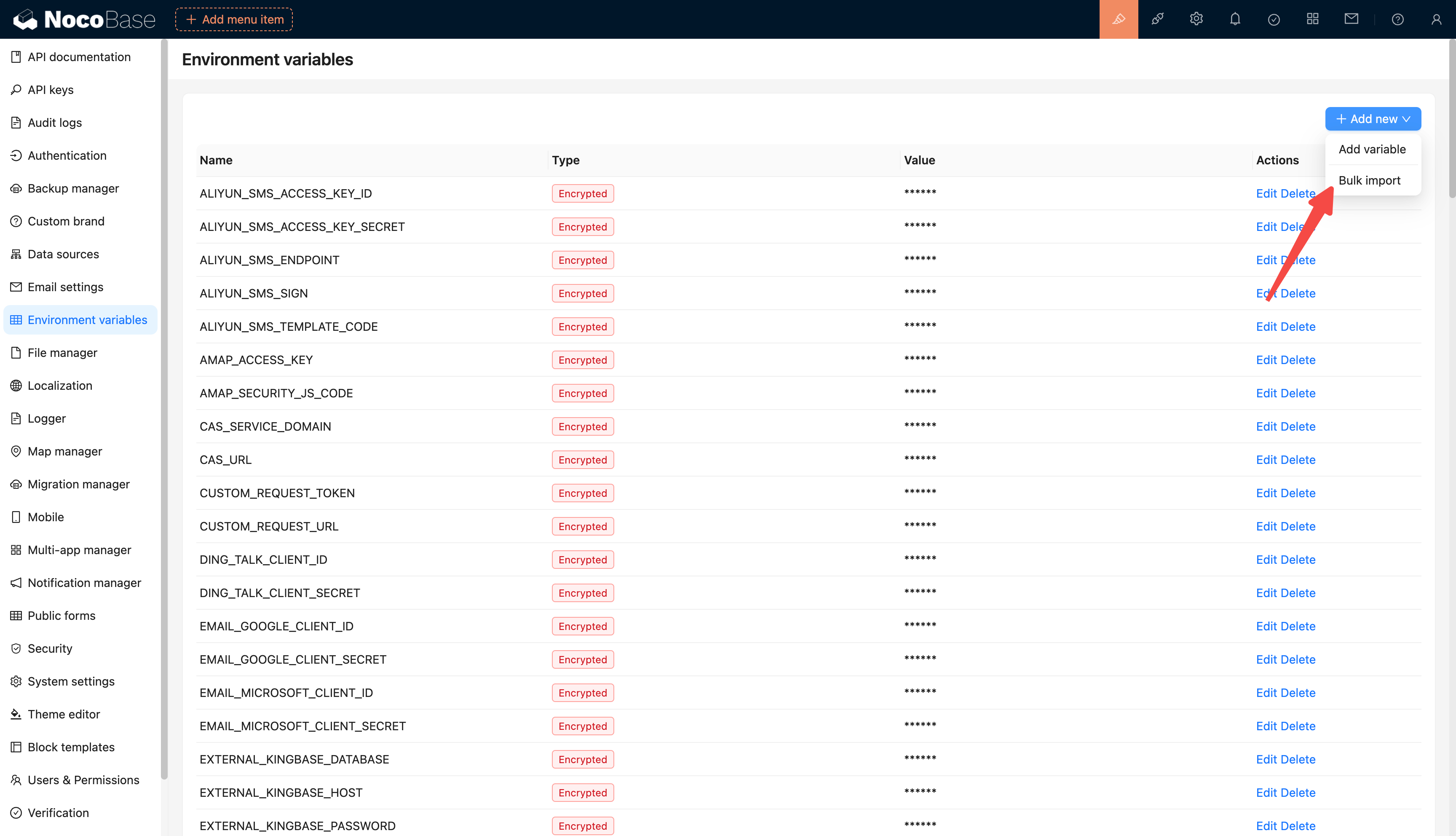Viewport: 1456px width, 836px height.
Task: Click the grid apps icon in the top bar
Action: pos(1312,19)
